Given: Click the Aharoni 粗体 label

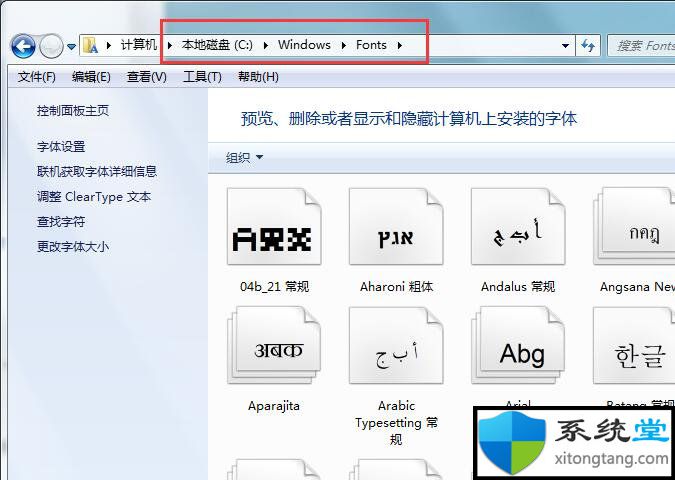Looking at the screenshot, I should [x=396, y=286].
